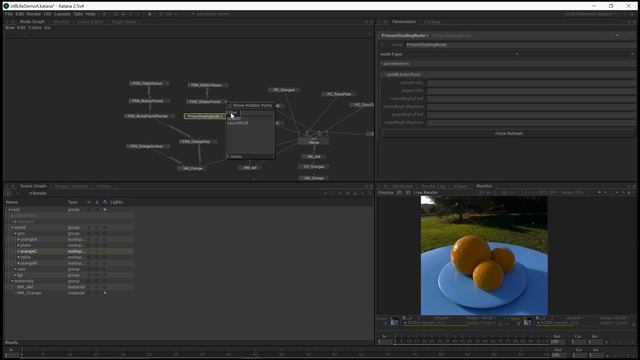
Task: Click the rendered oranges image
Action: [484, 256]
